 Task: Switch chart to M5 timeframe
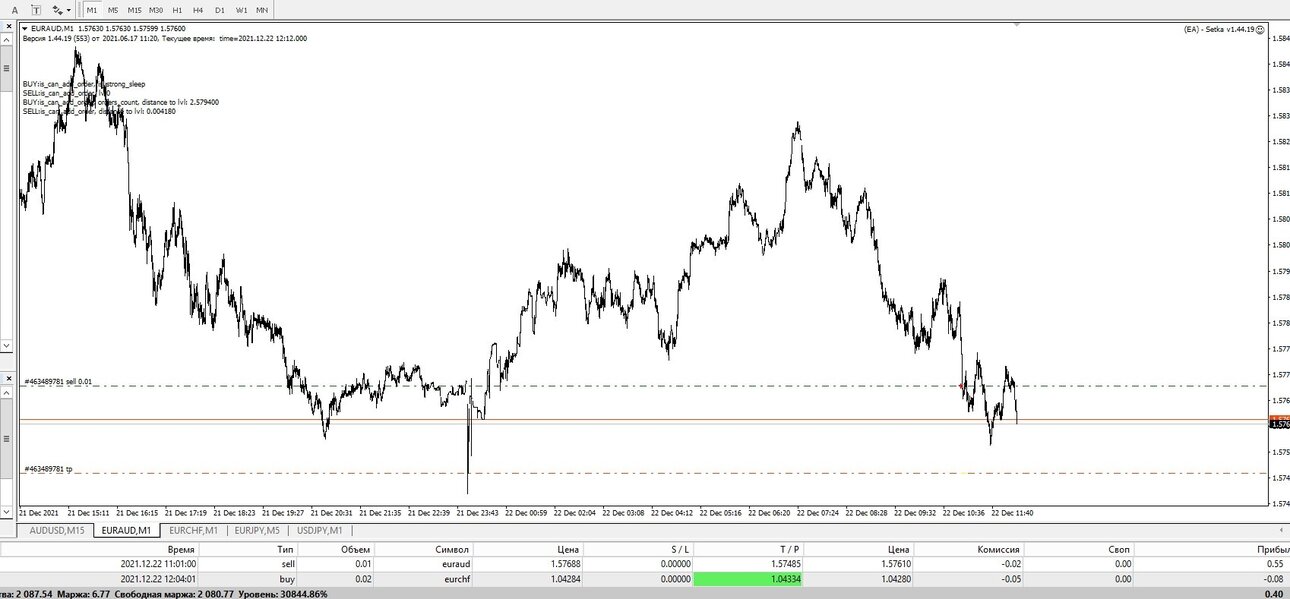112,9
